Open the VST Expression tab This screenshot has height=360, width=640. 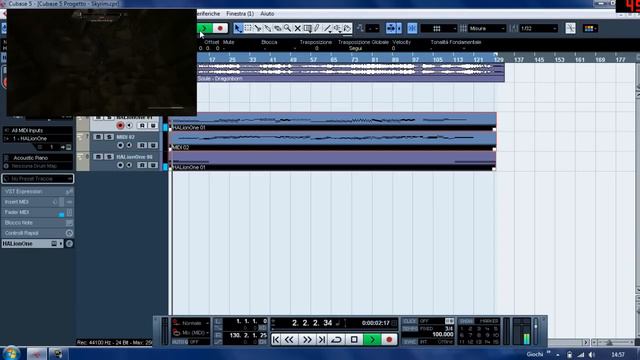coord(38,191)
